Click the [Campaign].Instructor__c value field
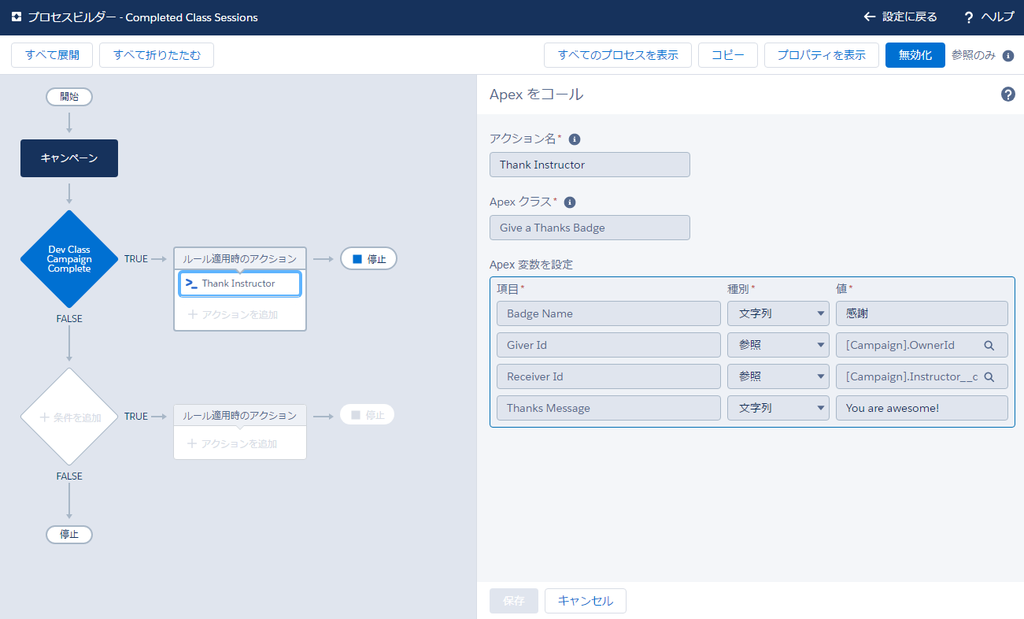1024x619 pixels. 921,376
